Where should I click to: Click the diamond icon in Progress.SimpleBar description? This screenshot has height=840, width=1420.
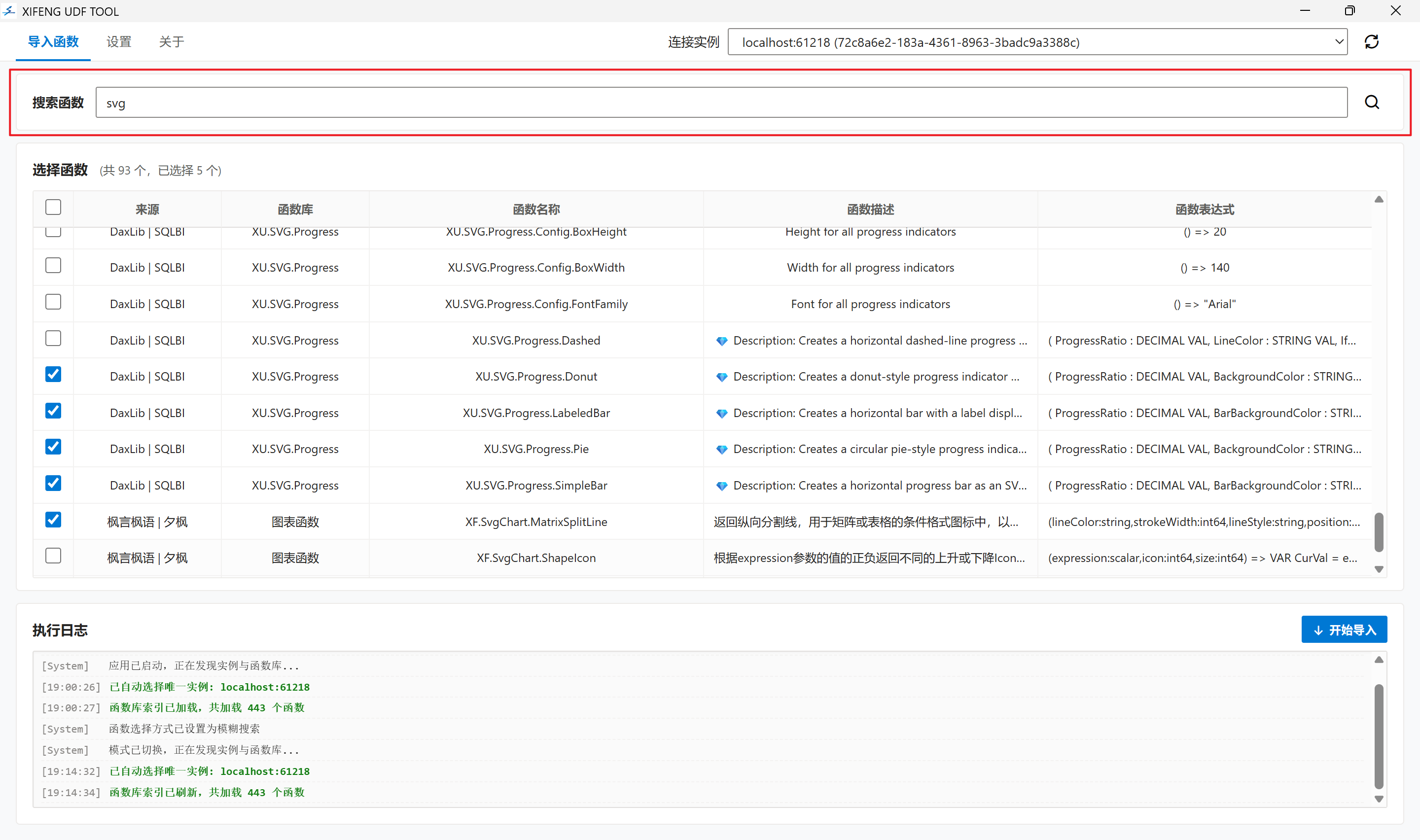722,486
